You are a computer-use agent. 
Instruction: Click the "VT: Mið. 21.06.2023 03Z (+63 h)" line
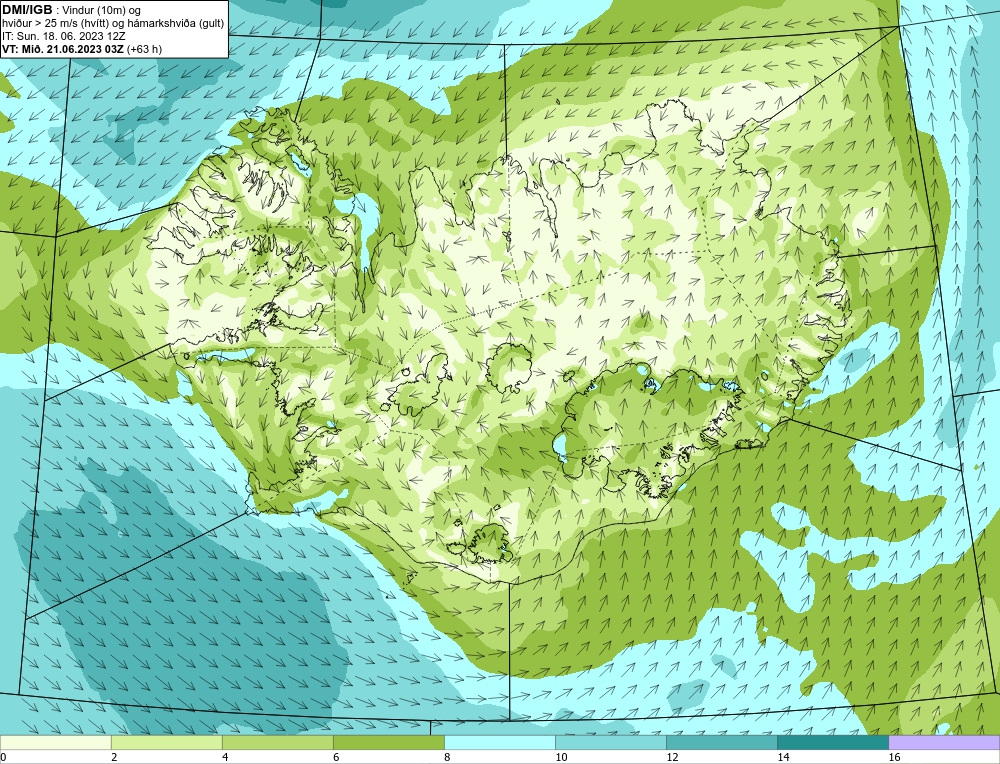82,49
